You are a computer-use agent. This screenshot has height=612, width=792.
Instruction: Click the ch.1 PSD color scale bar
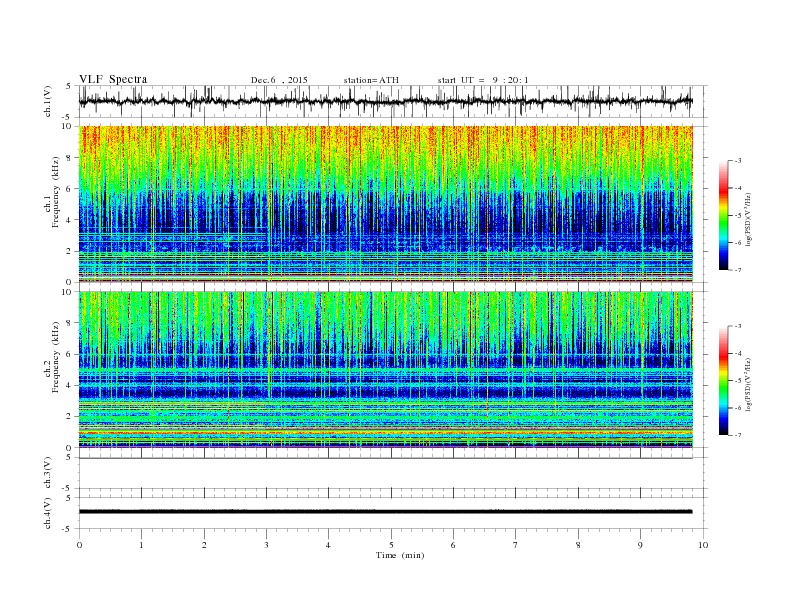[724, 216]
